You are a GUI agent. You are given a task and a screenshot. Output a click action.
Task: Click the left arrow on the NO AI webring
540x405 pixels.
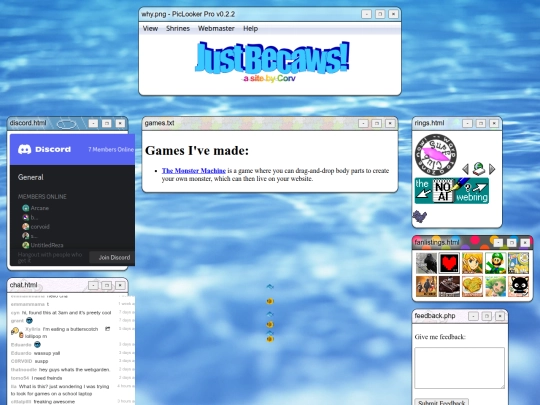pos(424,194)
